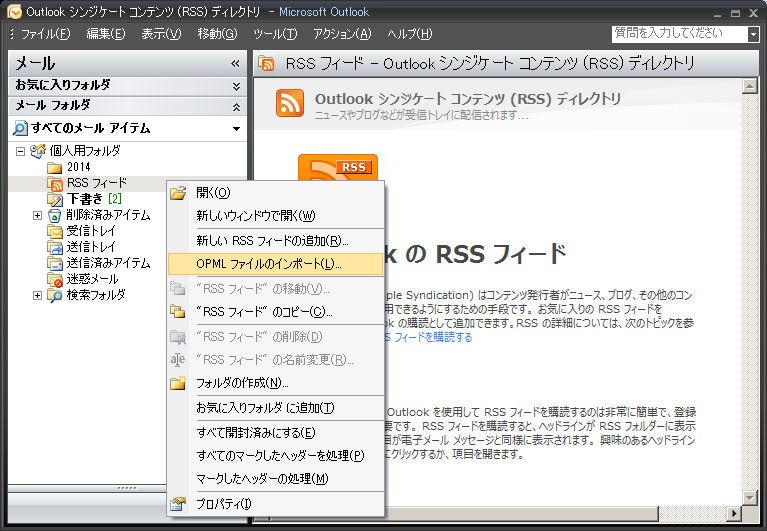Expand the 削除済みアイテム tree node
Screen dimensions: 767x531
[x=37, y=215]
